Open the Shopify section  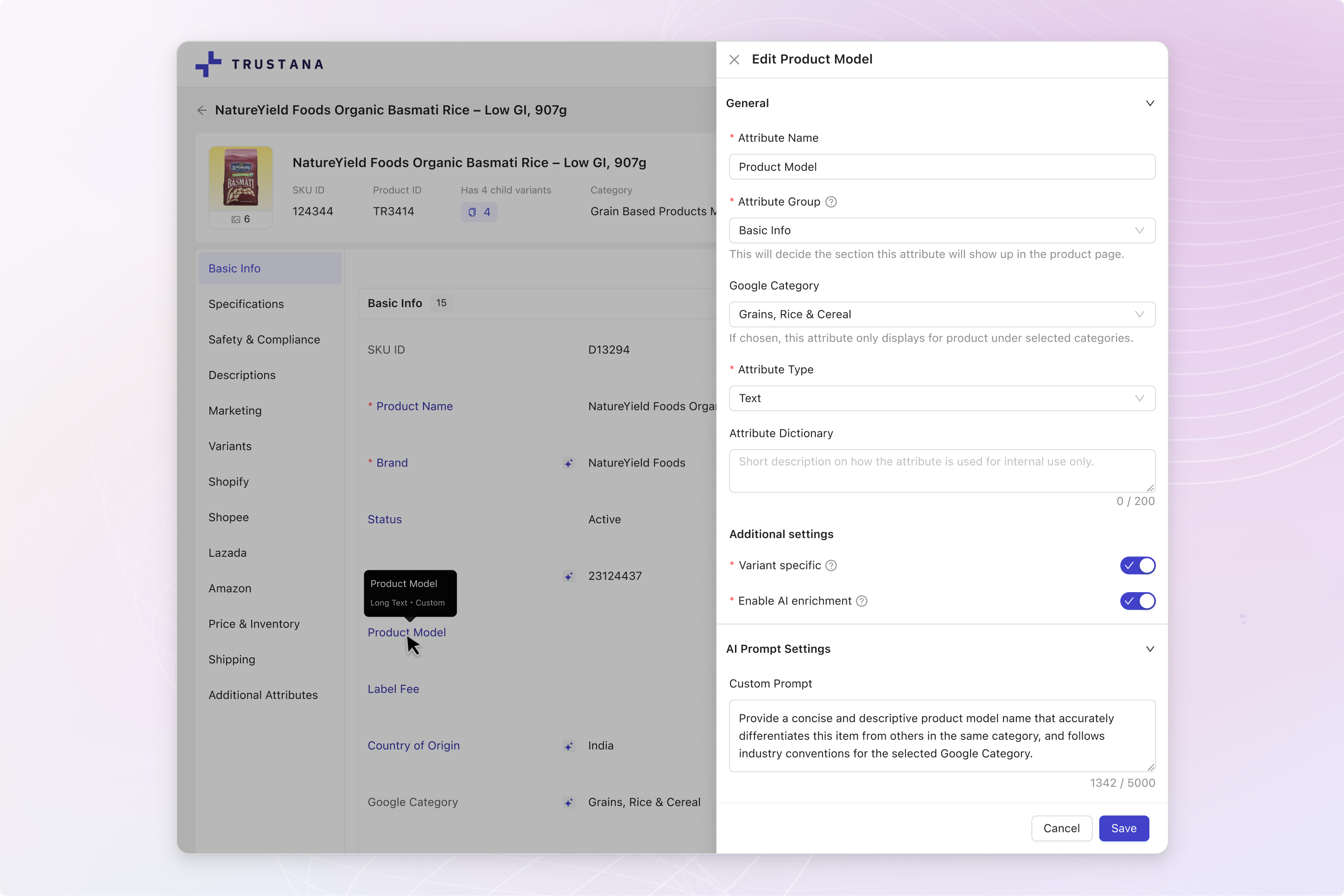pos(228,482)
